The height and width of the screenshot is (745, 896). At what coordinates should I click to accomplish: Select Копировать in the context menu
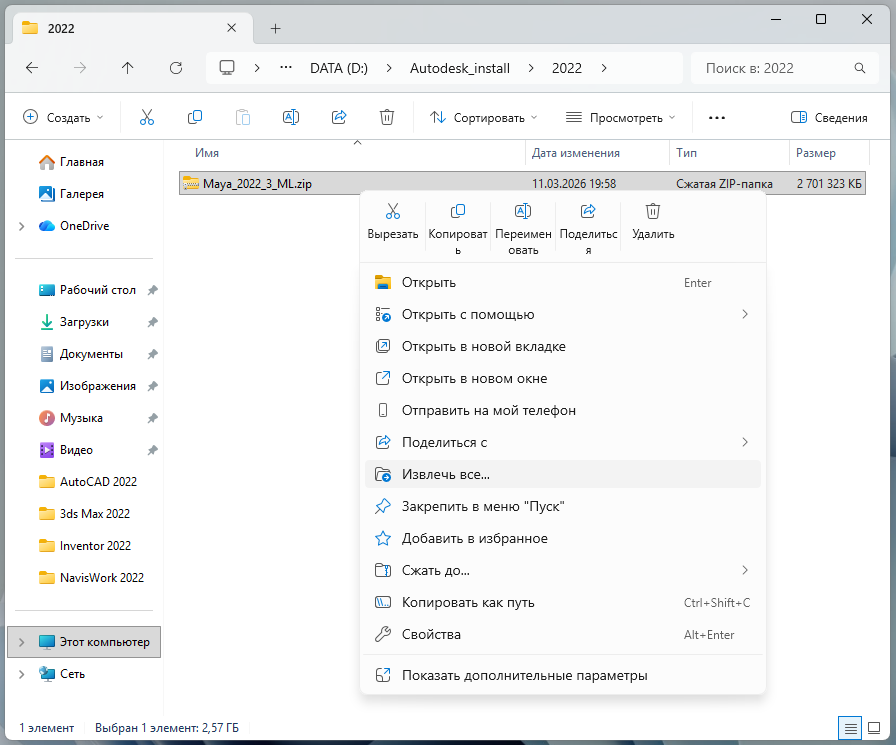(458, 229)
